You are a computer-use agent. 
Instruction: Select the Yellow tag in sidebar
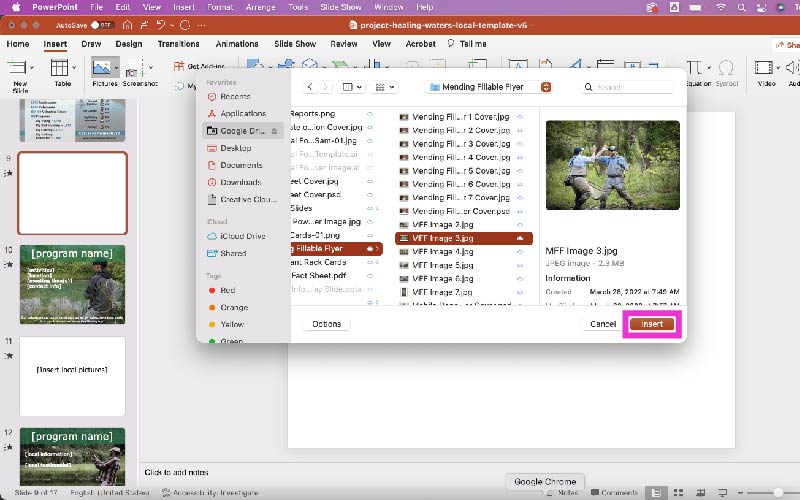[x=227, y=324]
